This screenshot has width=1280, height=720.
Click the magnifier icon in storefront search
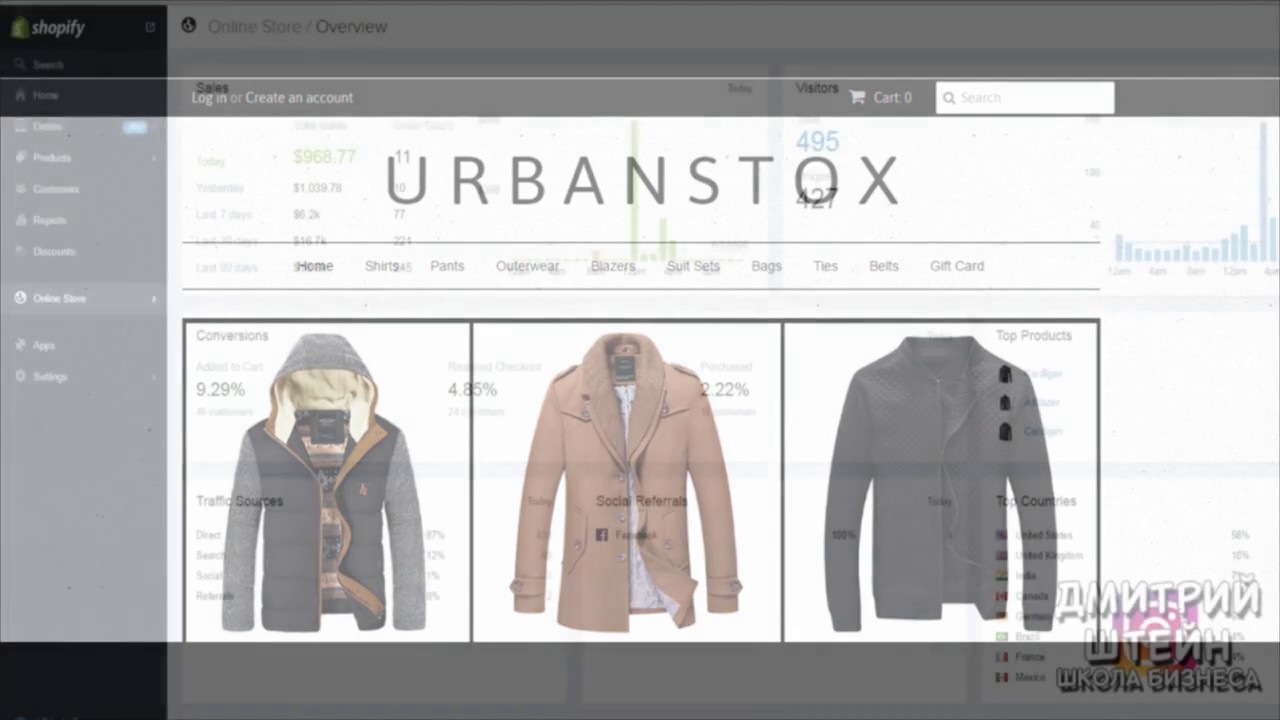949,98
